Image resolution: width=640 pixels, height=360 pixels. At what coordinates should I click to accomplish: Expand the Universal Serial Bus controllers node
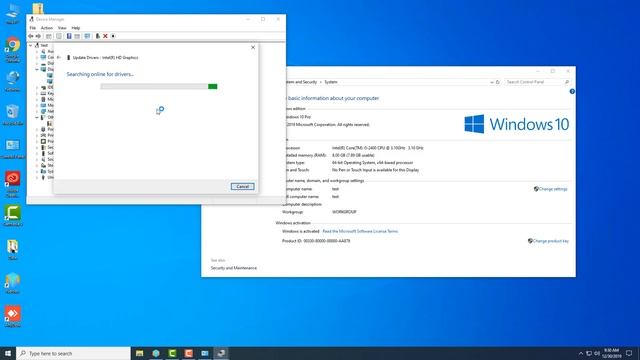(37, 178)
